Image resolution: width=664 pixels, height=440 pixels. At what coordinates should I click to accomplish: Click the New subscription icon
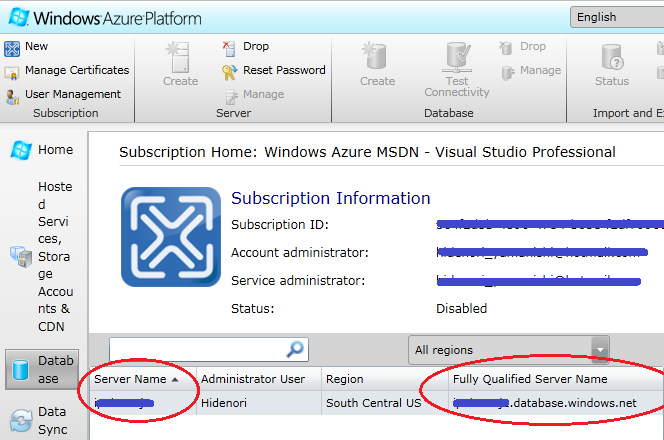(12, 49)
